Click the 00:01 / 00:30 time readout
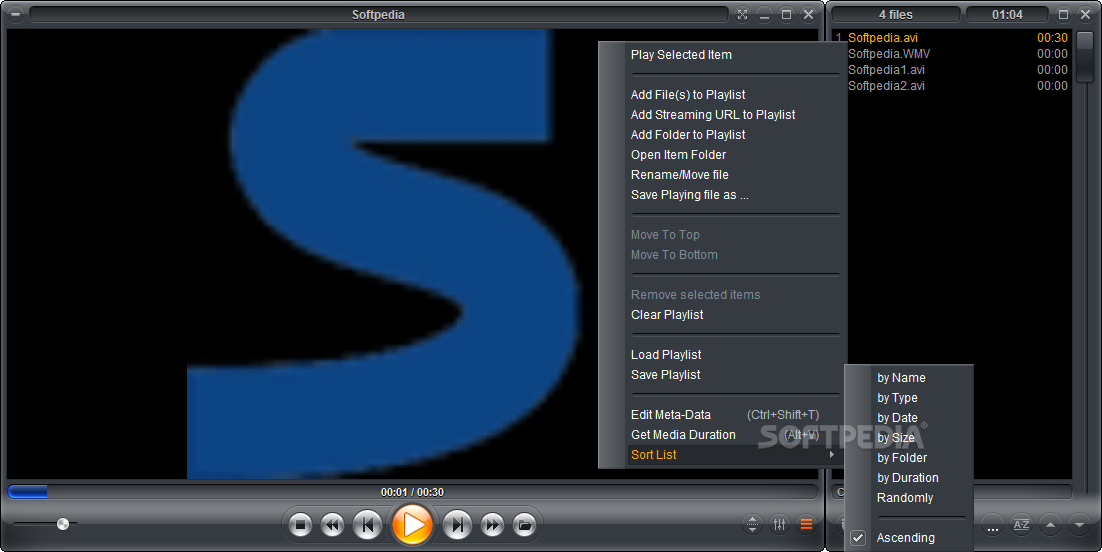This screenshot has height=552, width=1102. point(412,492)
